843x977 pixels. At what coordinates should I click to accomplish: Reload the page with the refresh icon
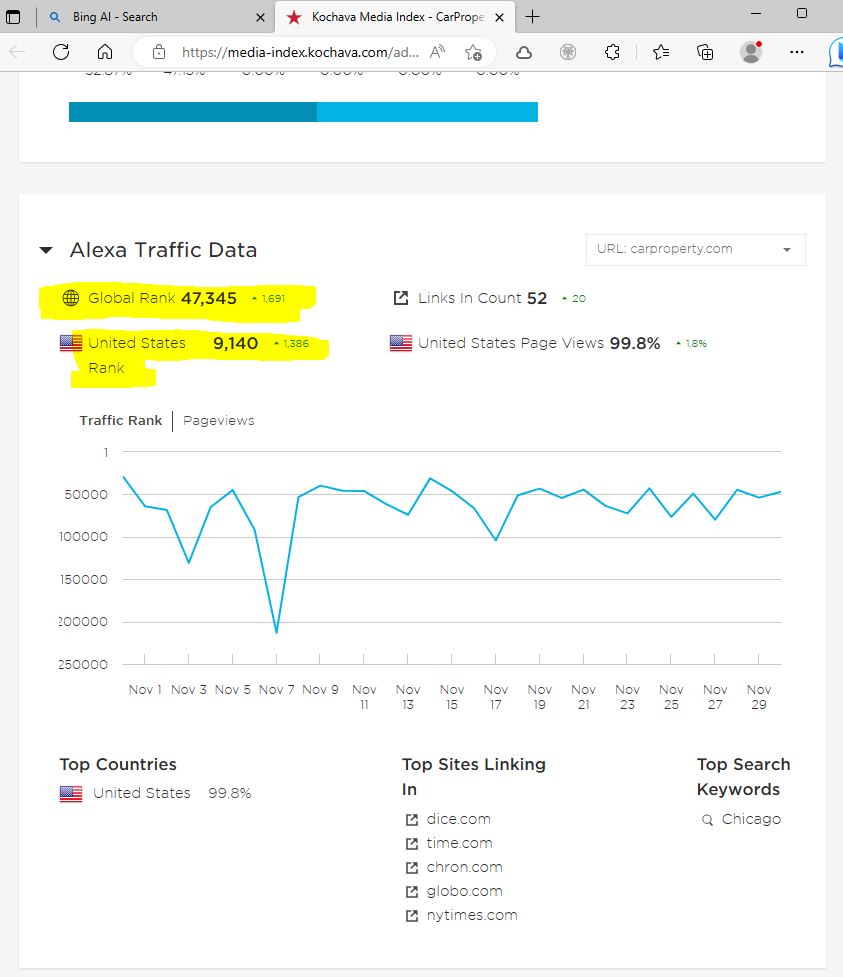point(61,52)
